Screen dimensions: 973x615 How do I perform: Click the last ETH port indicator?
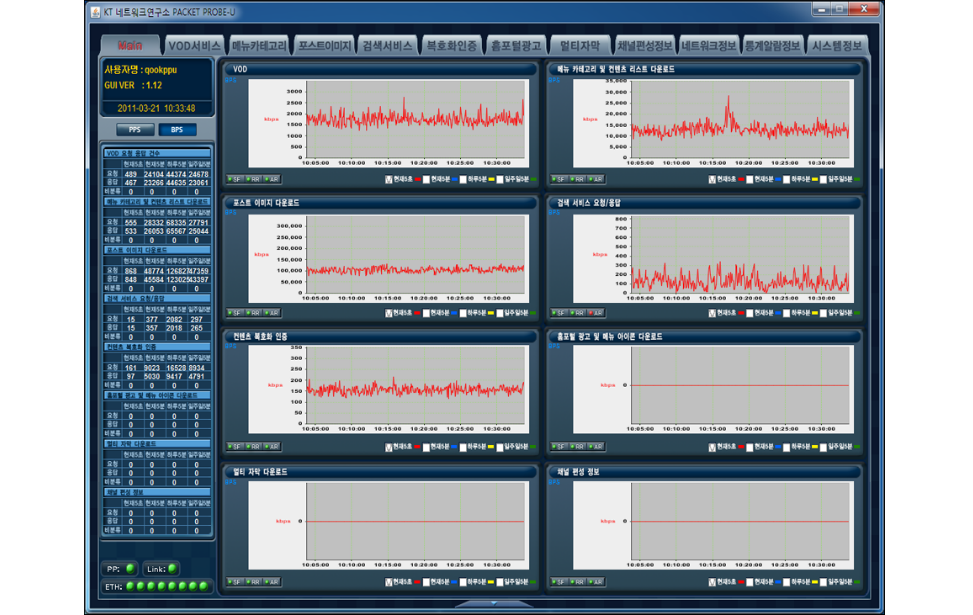tap(204, 586)
